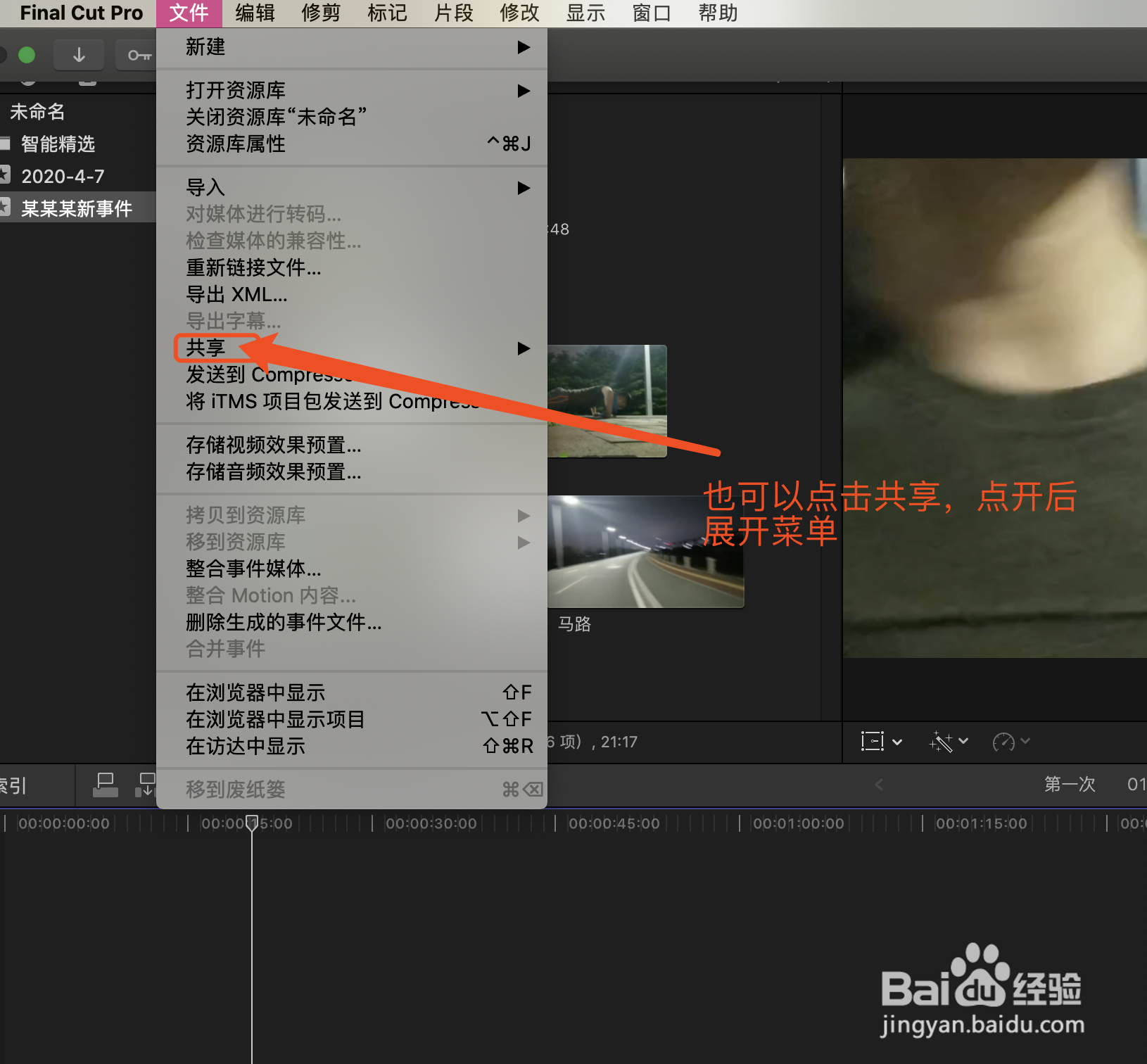Click the 智能精选 smart collection item
The height and width of the screenshot is (1064, 1147).
(56, 144)
